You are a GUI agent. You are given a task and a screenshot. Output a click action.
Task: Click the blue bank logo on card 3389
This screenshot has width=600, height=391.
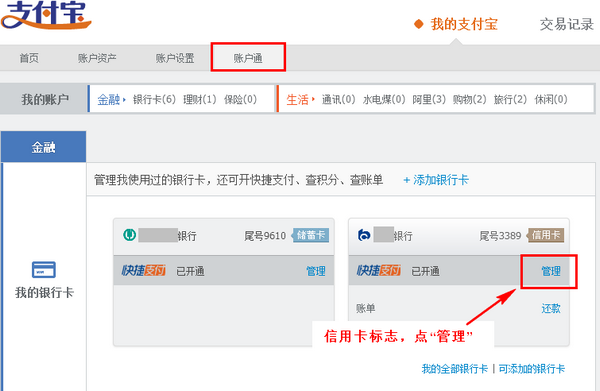coord(364,235)
